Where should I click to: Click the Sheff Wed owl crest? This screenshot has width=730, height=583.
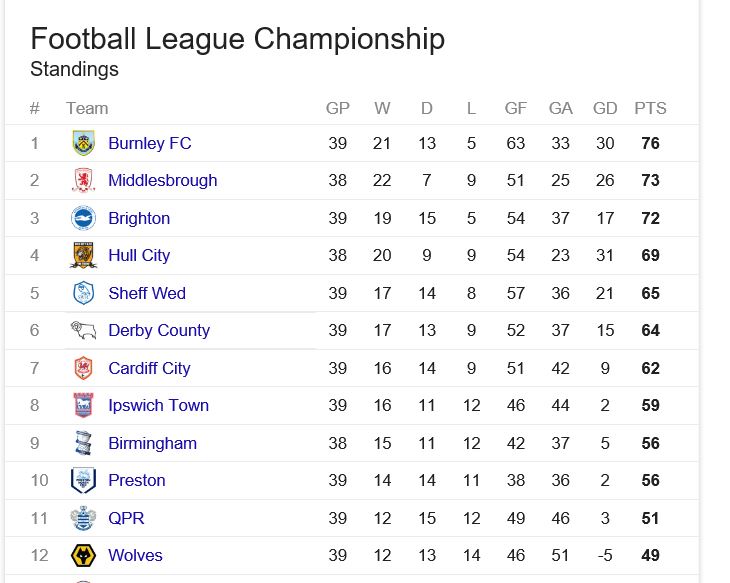(84, 293)
